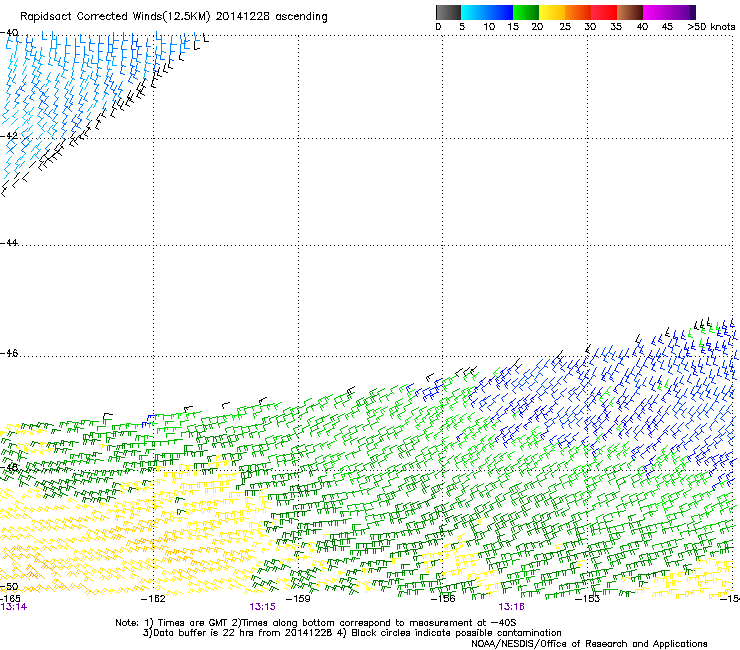Click the '10' tick on the knots scale
The width and height of the screenshot is (740, 650).
tap(489, 27)
